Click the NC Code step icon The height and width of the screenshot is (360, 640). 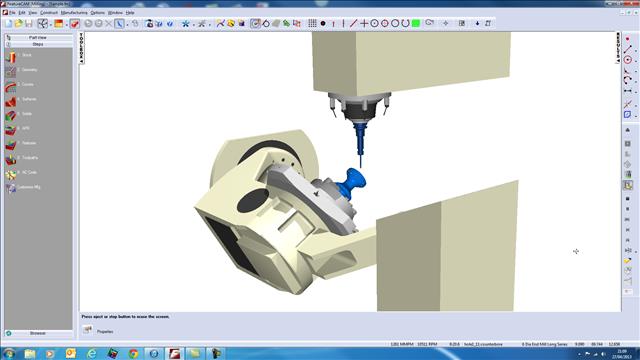coord(11,174)
